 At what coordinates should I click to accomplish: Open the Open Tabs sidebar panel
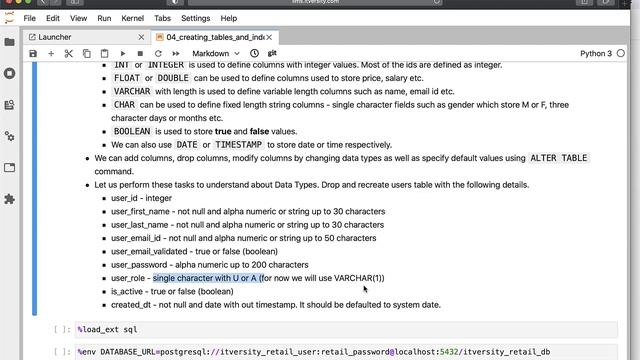[9, 168]
